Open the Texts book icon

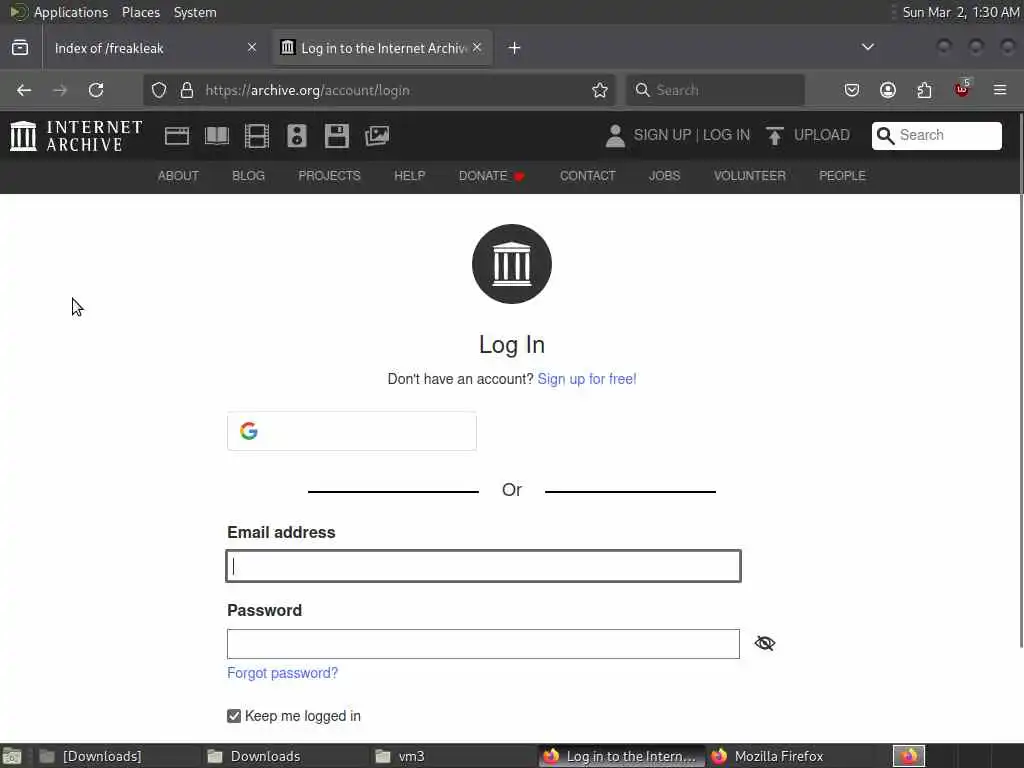click(x=217, y=136)
